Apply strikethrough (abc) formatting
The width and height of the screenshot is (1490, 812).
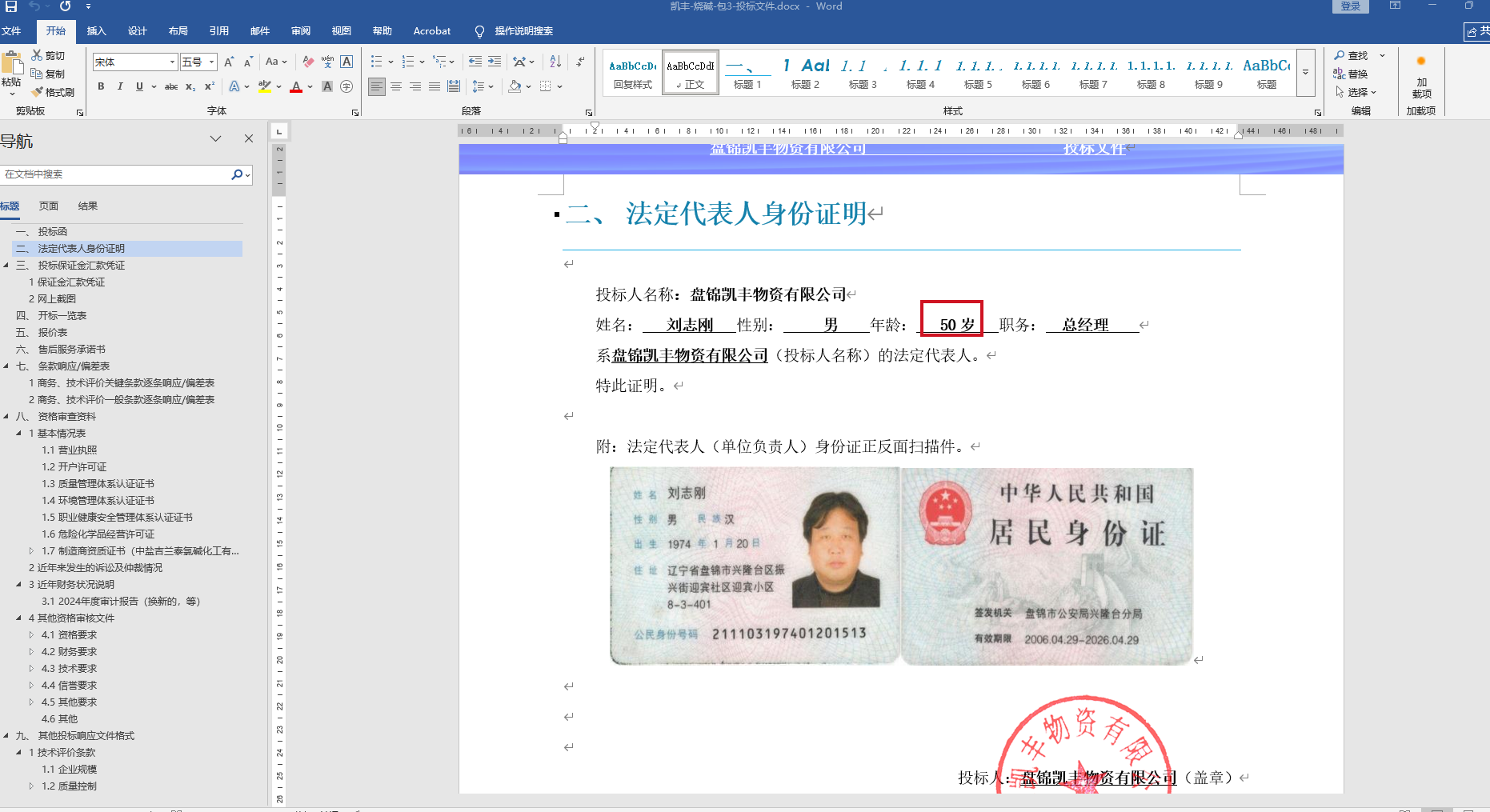(171, 86)
